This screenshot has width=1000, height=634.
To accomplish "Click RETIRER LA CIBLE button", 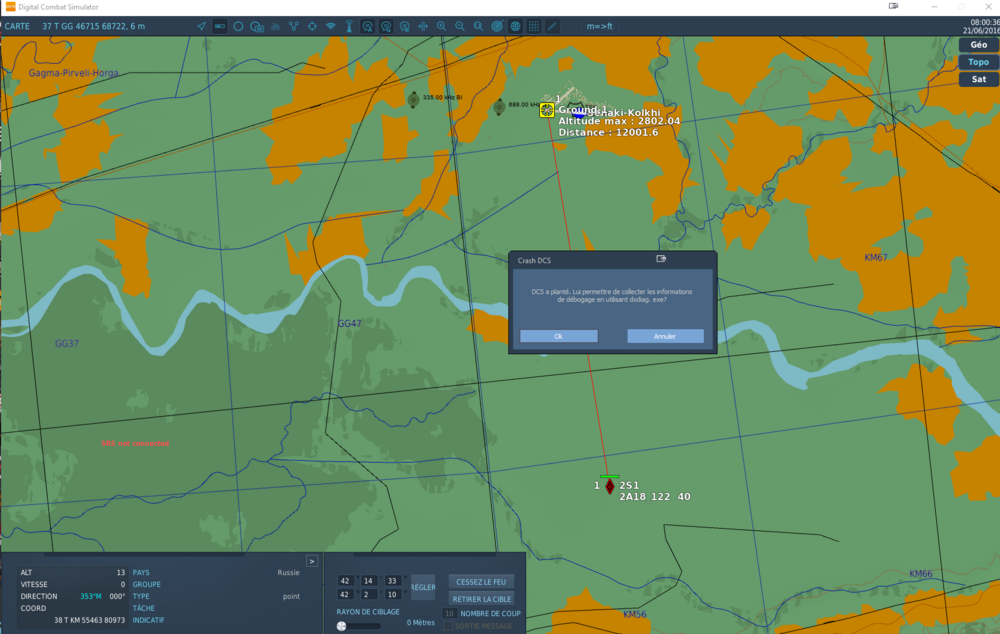I will coord(481,599).
